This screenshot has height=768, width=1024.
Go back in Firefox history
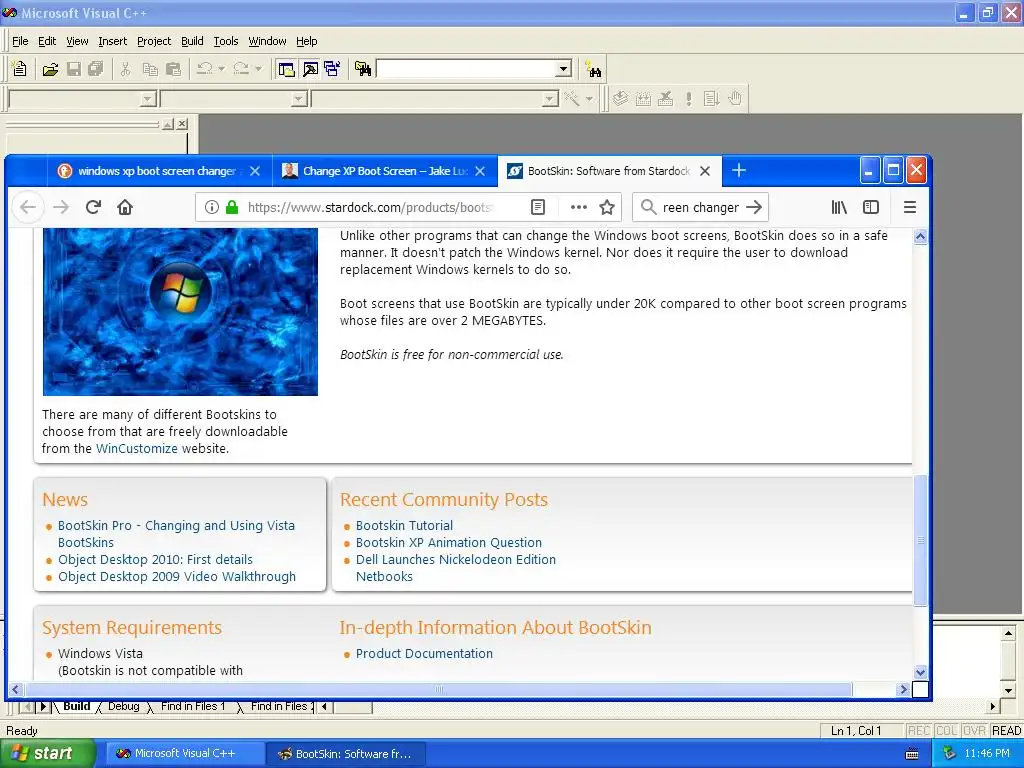[27, 207]
